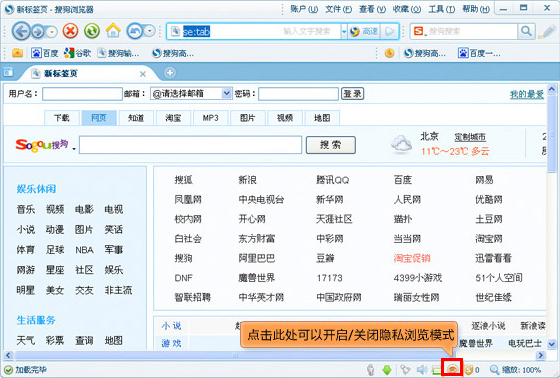Click the vertical scrollbar down arrow
This screenshot has width=560, height=378.
click(552, 344)
